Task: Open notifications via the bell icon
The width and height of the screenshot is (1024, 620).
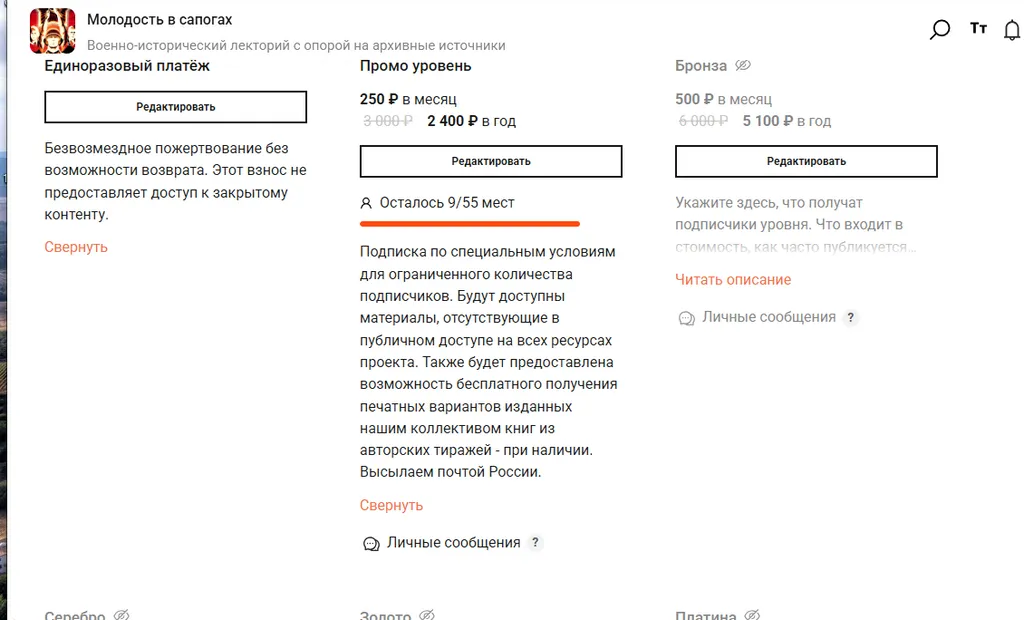Action: point(1012,30)
